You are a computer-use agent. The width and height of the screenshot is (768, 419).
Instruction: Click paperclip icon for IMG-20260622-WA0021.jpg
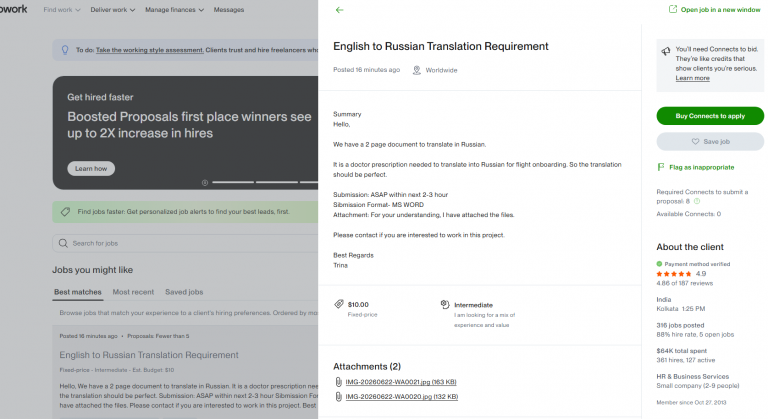click(338, 382)
